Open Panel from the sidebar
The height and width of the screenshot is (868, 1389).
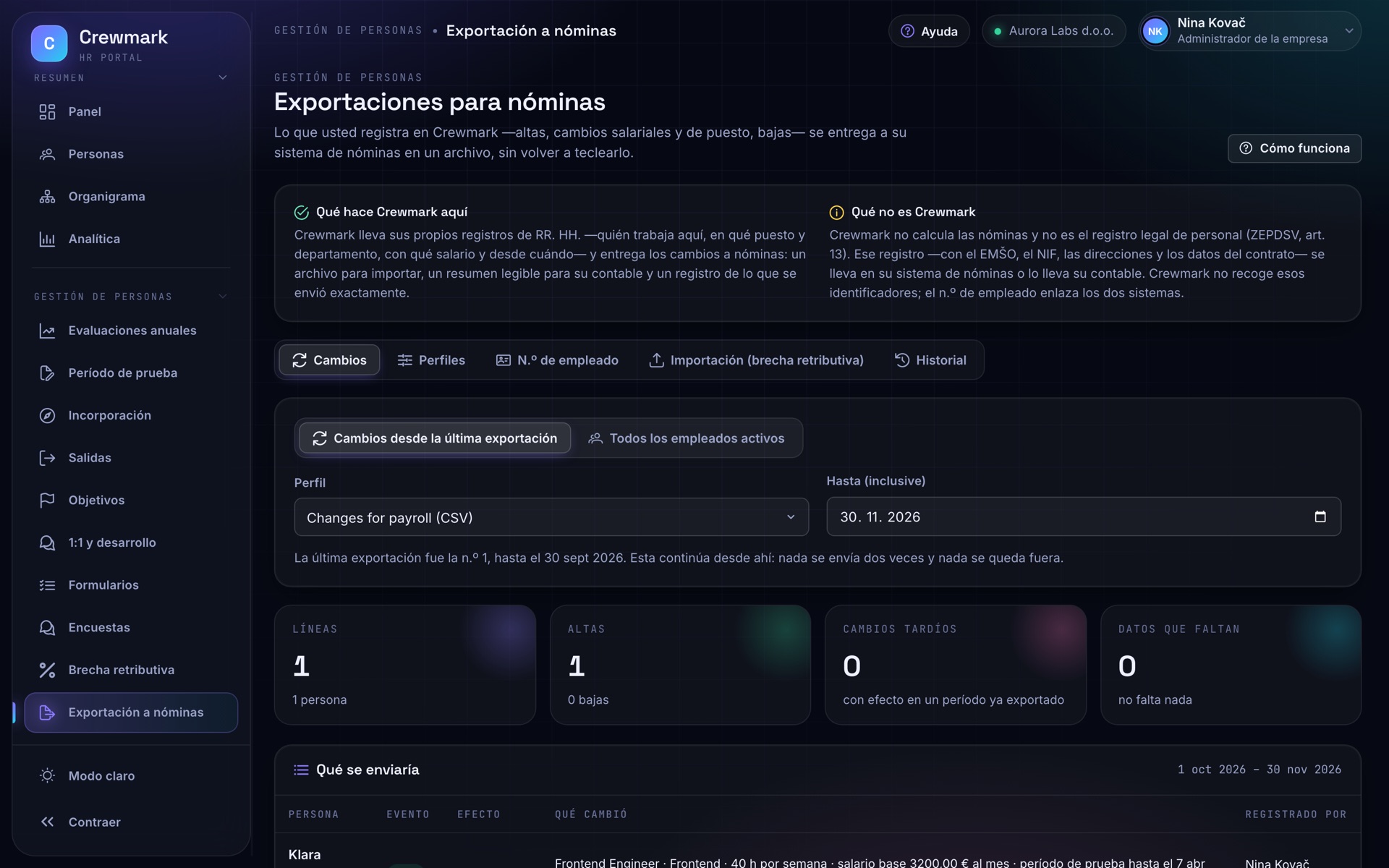[x=131, y=111]
